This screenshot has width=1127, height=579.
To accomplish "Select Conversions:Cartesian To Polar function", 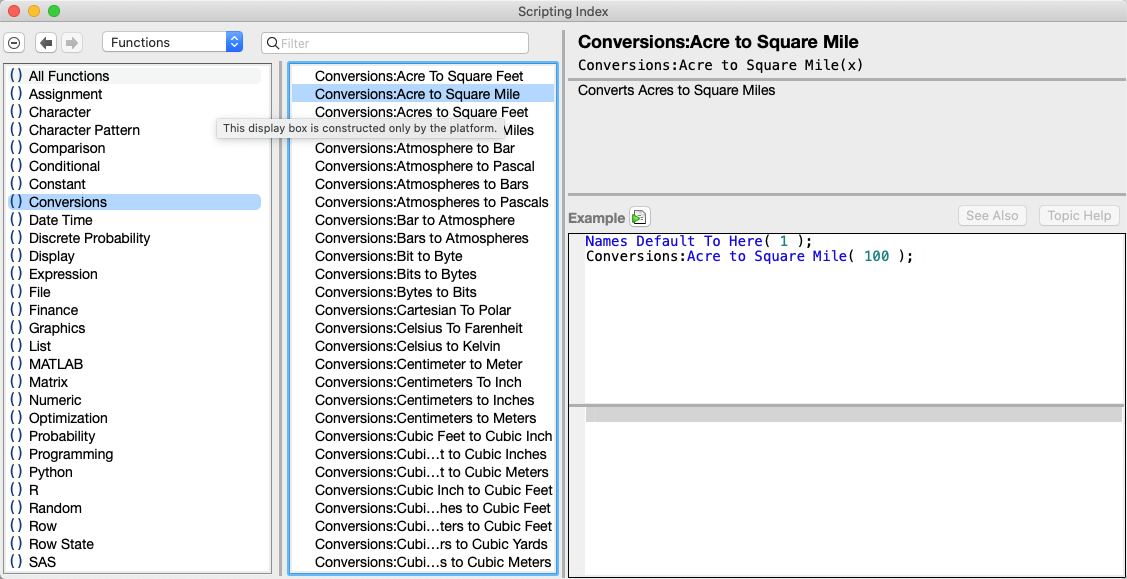I will pos(412,310).
